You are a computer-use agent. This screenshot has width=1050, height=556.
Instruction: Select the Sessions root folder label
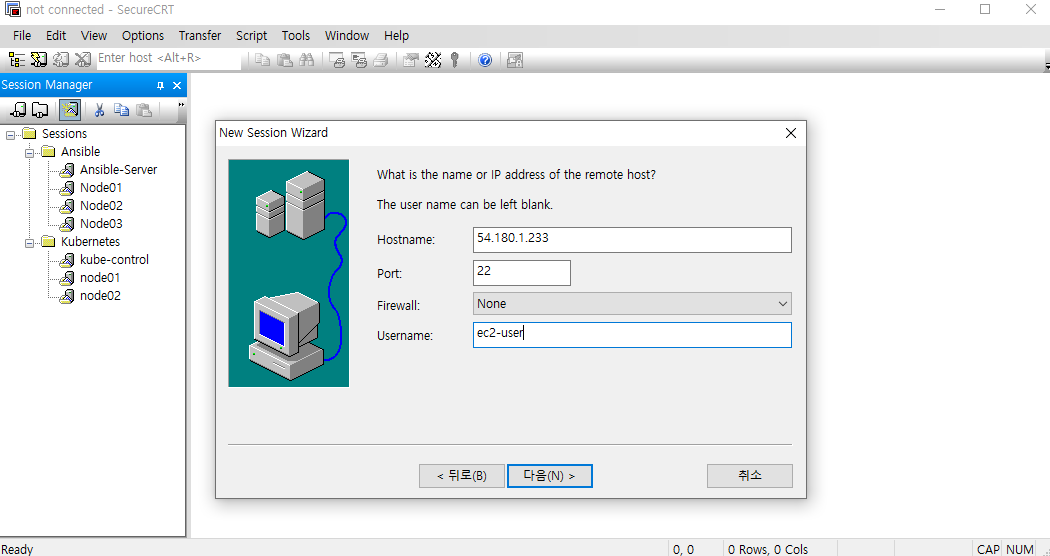64,134
